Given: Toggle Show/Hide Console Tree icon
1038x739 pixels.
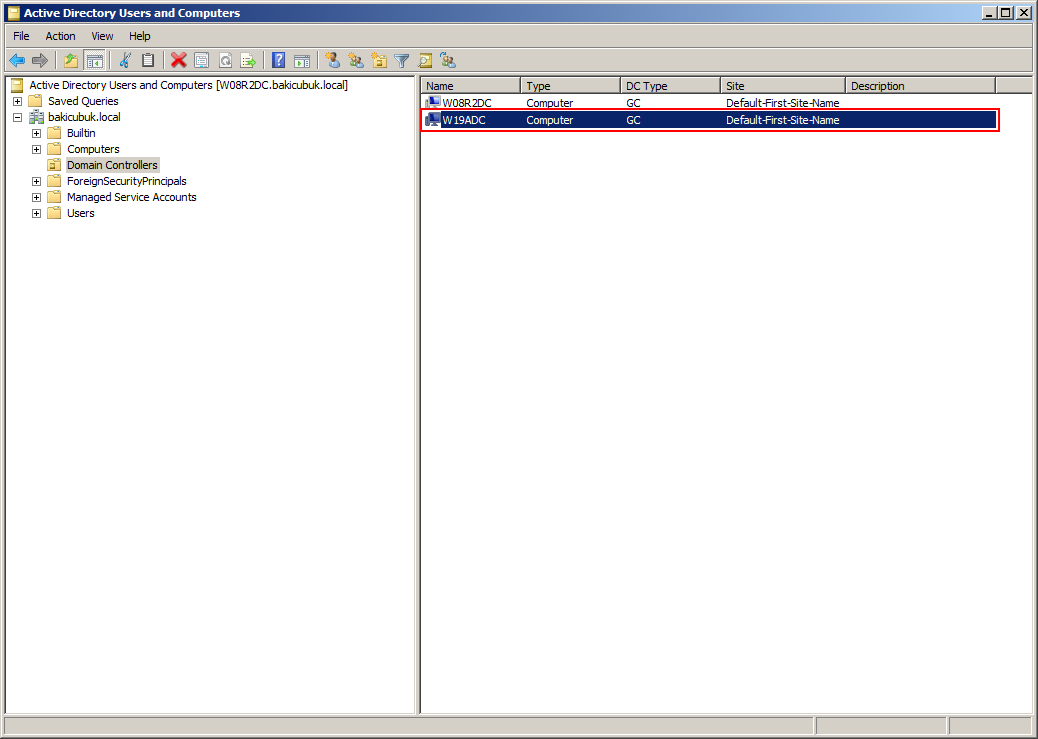Looking at the screenshot, I should tap(95, 61).
